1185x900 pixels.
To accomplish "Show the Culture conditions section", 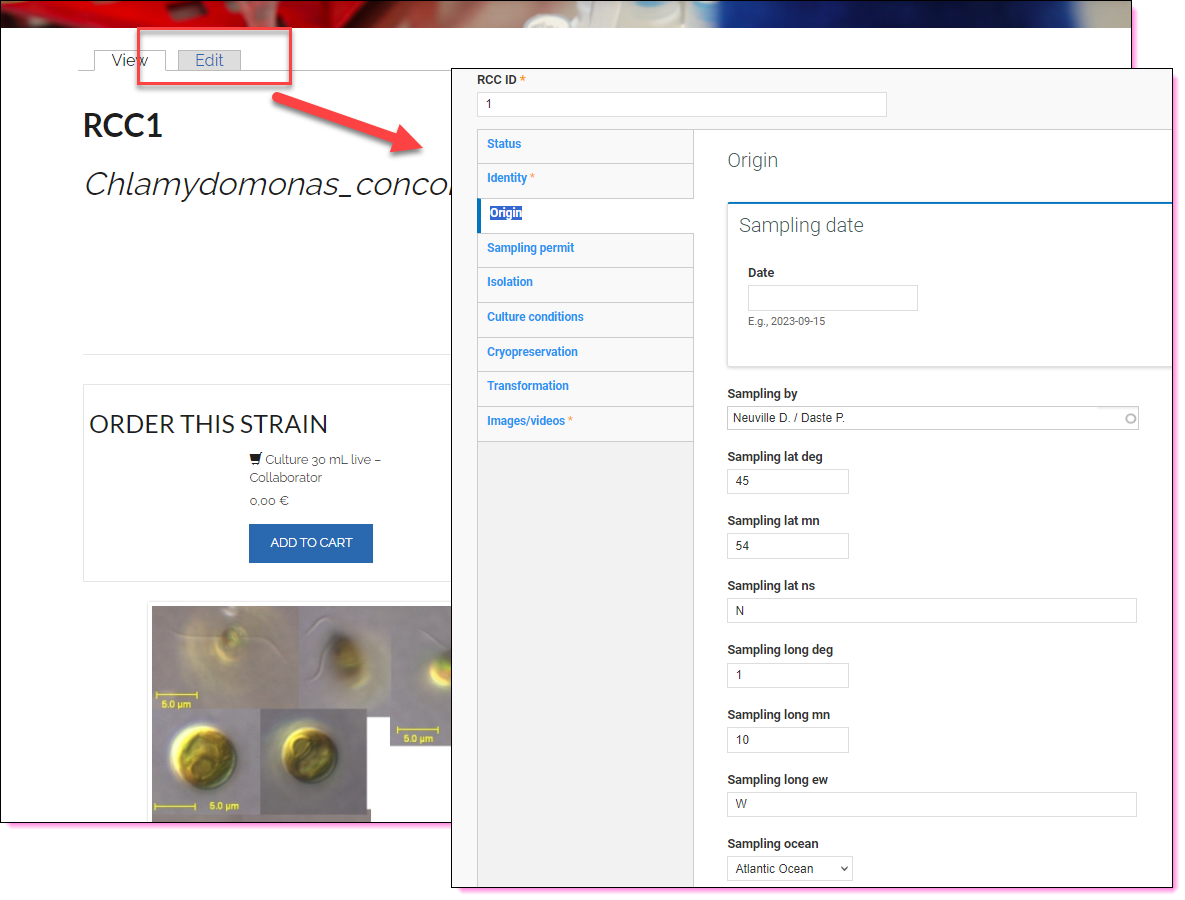I will [x=535, y=317].
